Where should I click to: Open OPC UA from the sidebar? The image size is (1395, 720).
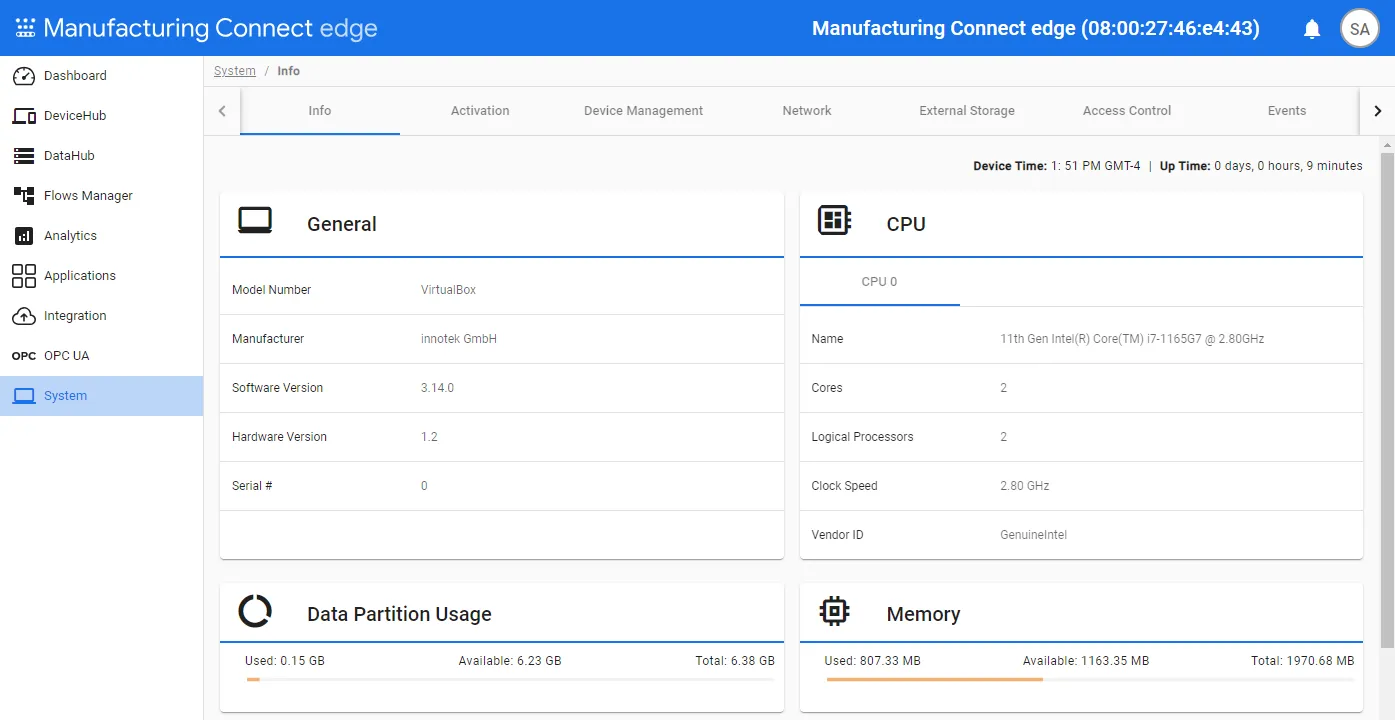click(101, 356)
